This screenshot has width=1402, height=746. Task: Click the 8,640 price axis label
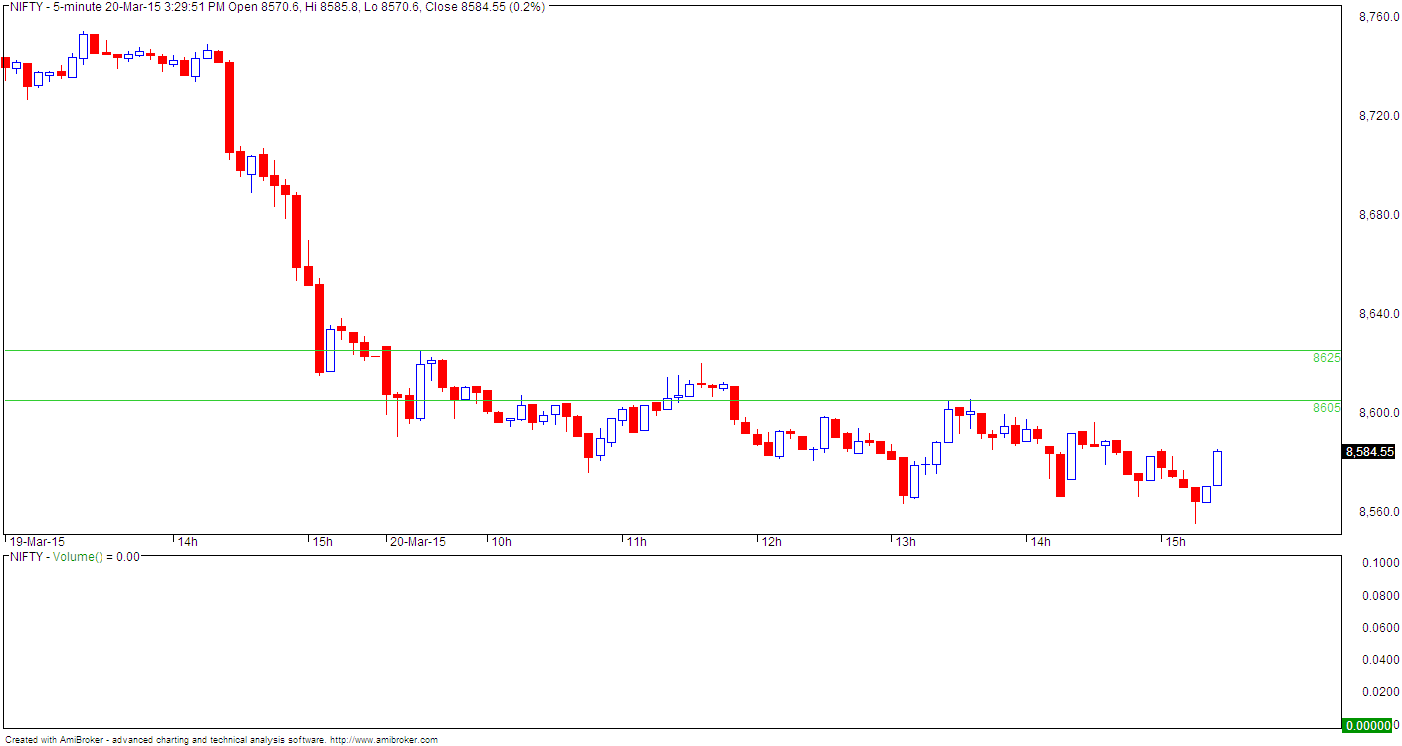coord(1377,314)
